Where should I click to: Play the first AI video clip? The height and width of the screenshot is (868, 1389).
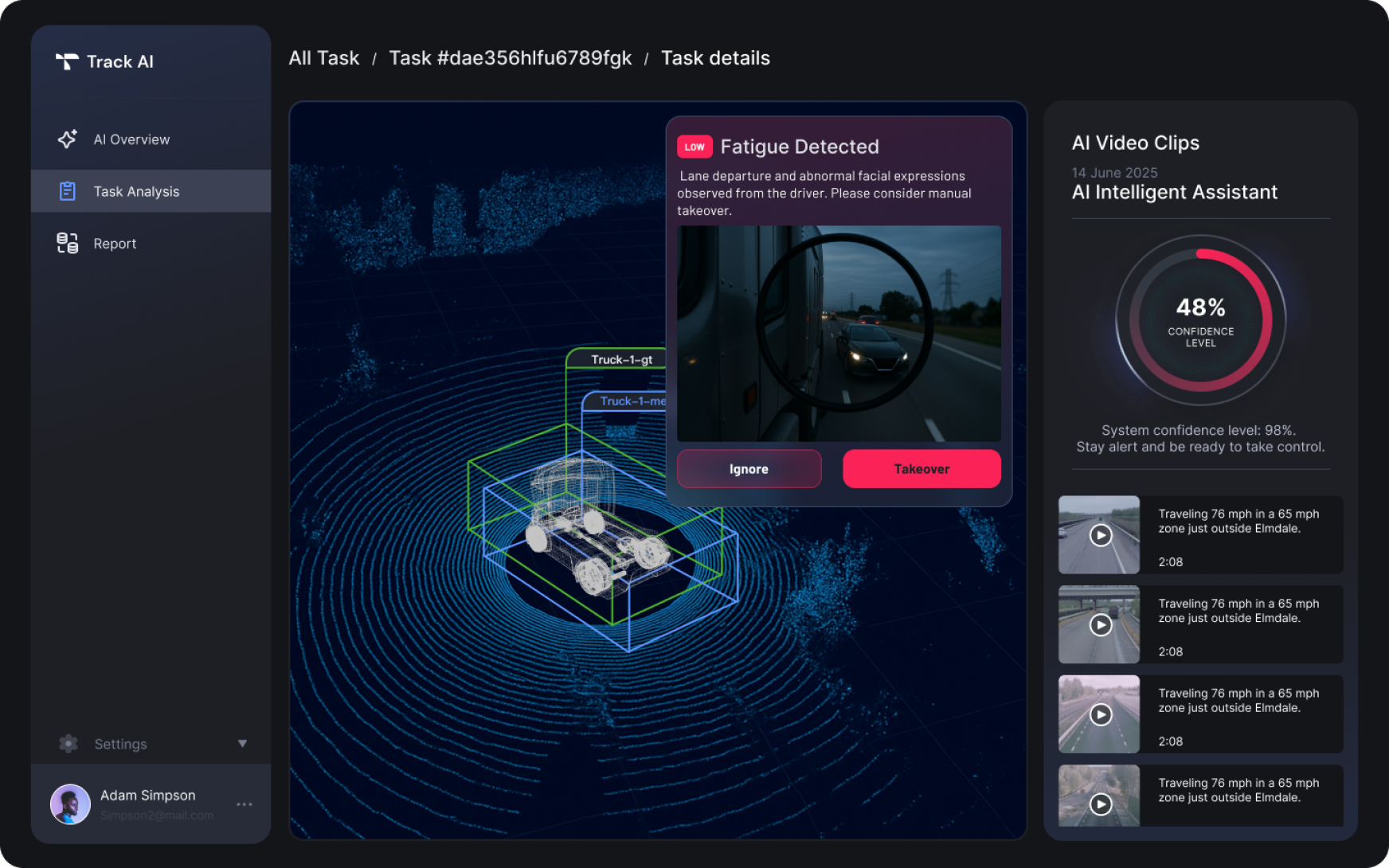[1101, 535]
